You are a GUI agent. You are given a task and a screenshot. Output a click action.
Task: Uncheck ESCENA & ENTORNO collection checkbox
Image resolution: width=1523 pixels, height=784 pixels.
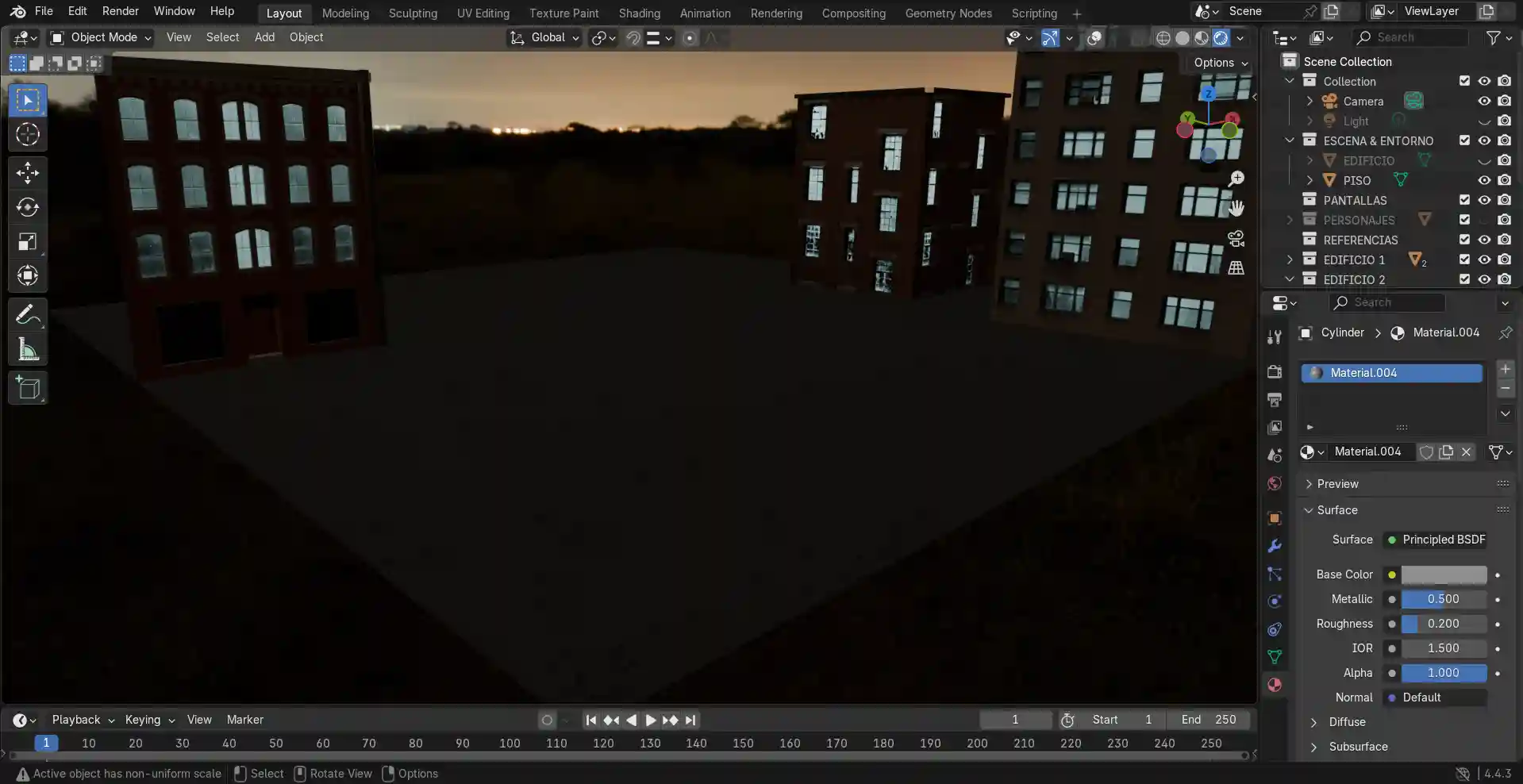click(1464, 140)
